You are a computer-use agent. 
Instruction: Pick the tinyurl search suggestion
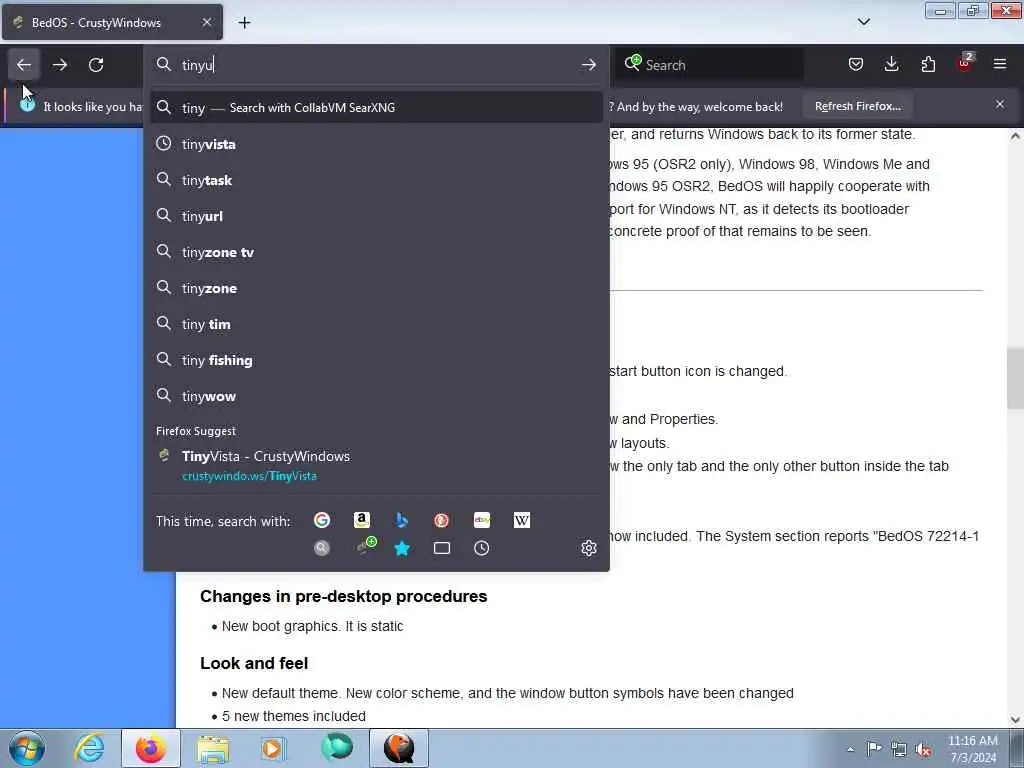coord(376,216)
